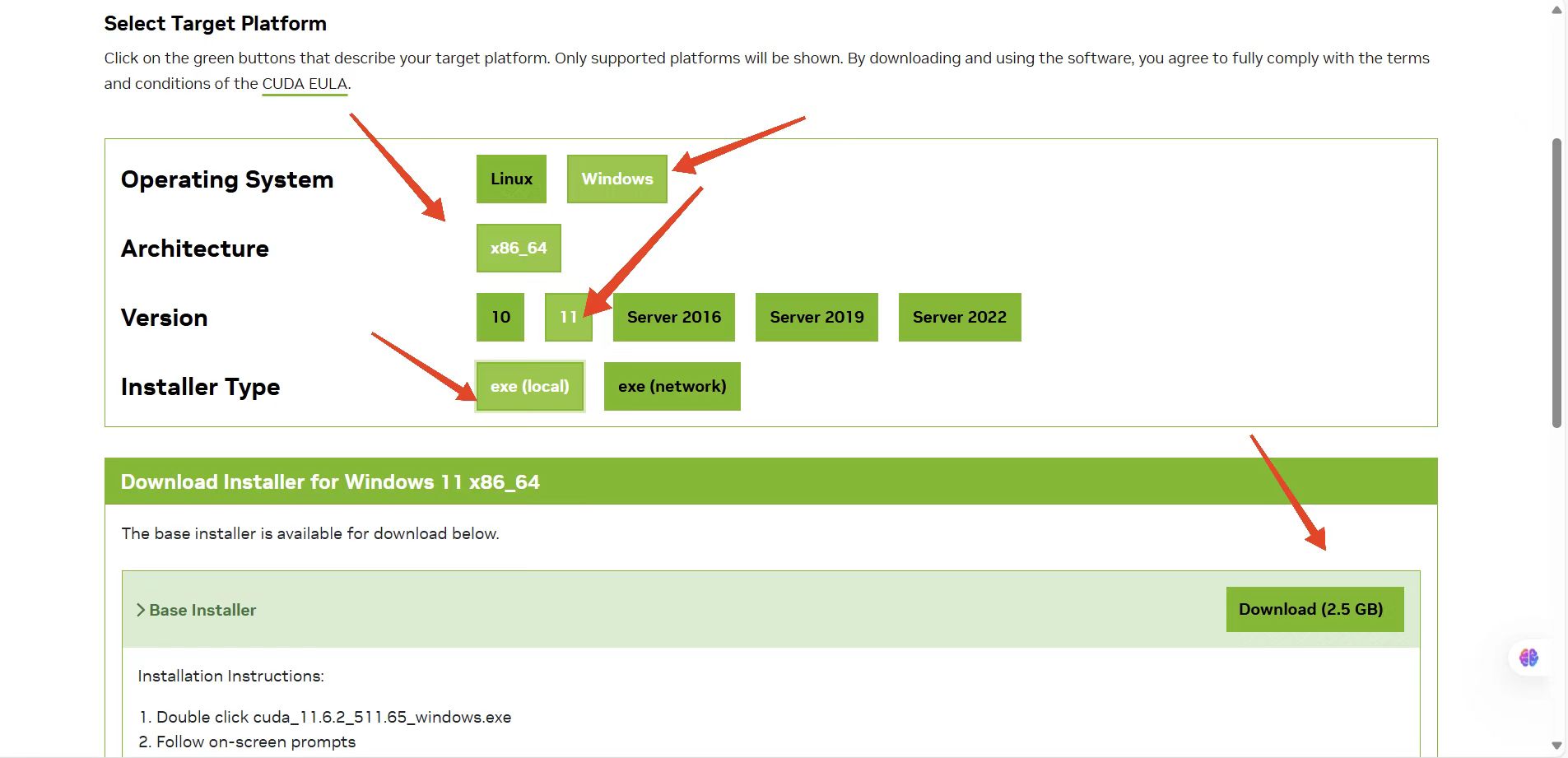Click the cuda_11.6.2_511.65_windows.exe instruction line
Image resolution: width=1568 pixels, height=758 pixels.
[x=325, y=717]
